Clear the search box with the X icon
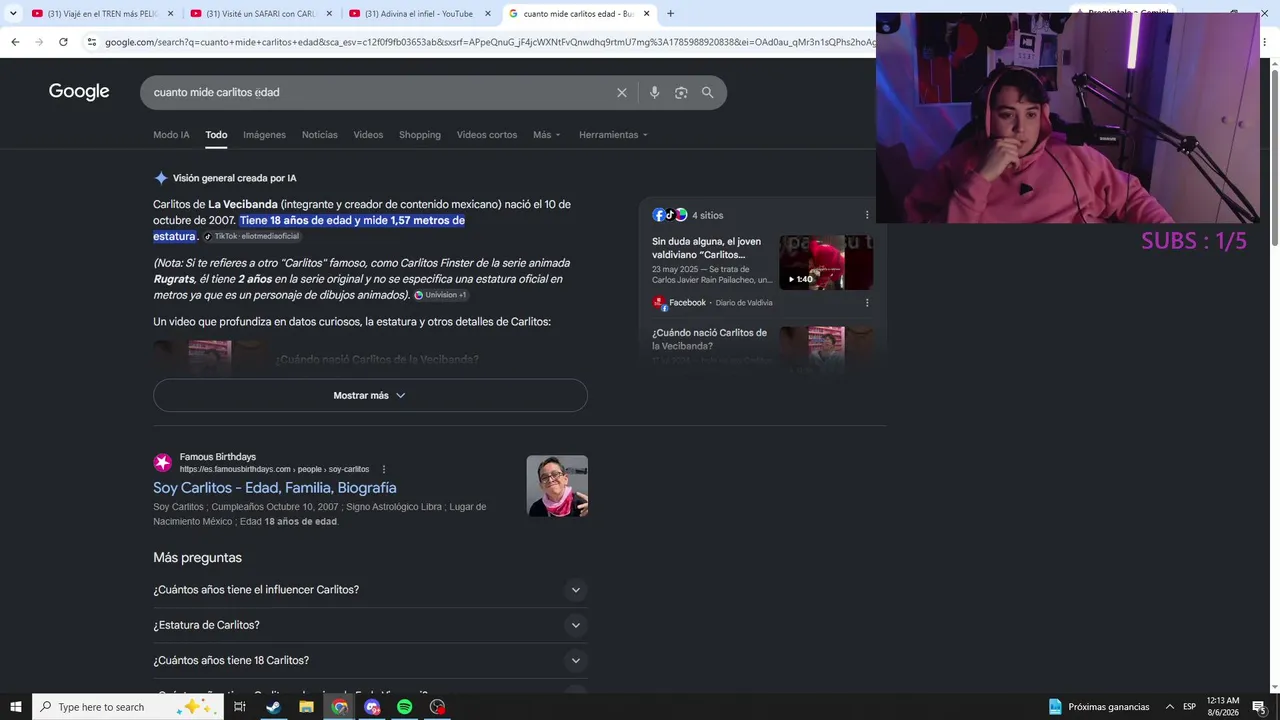Image resolution: width=1280 pixels, height=720 pixels. coord(622,92)
